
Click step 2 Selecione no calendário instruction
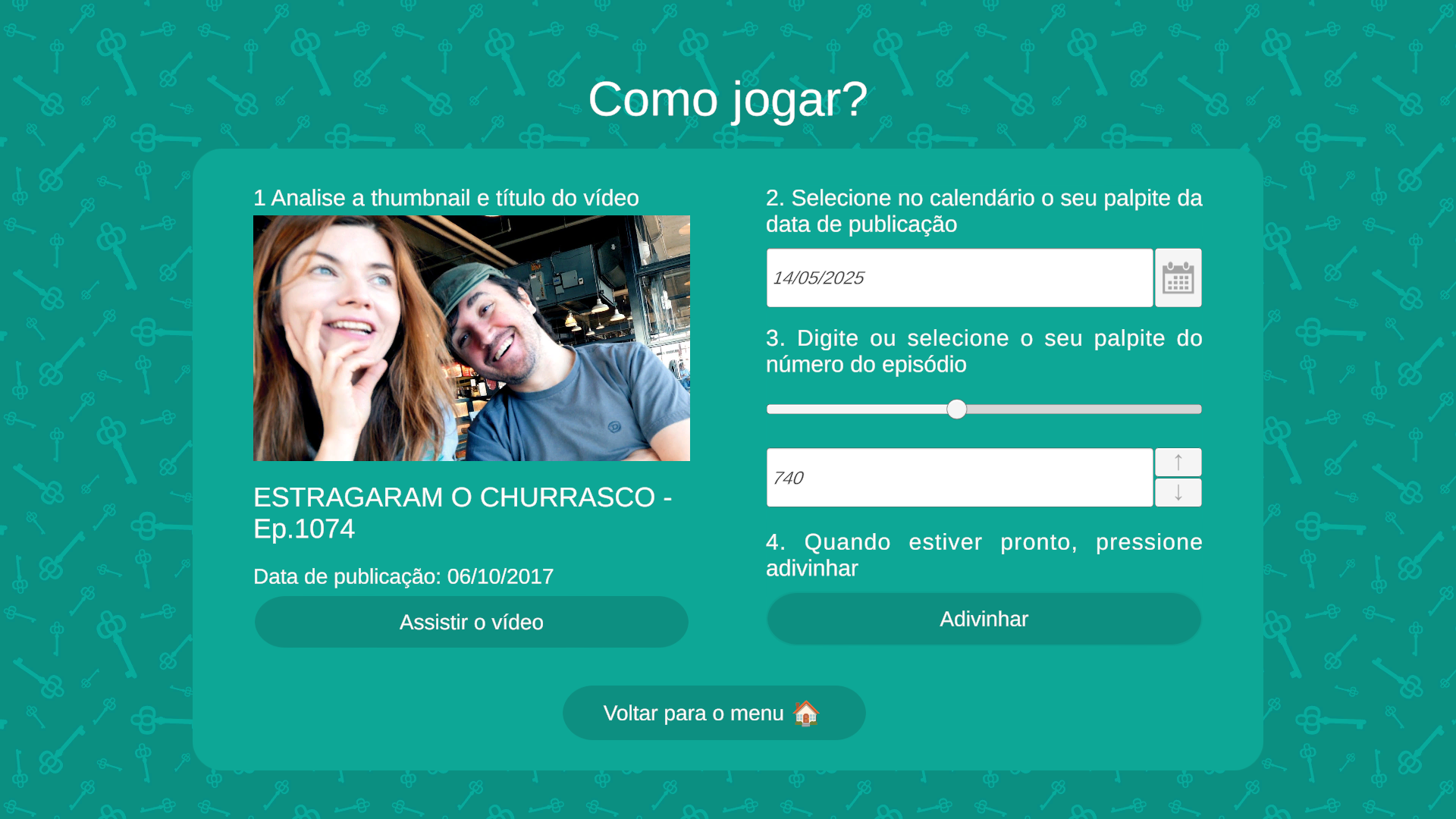click(984, 211)
